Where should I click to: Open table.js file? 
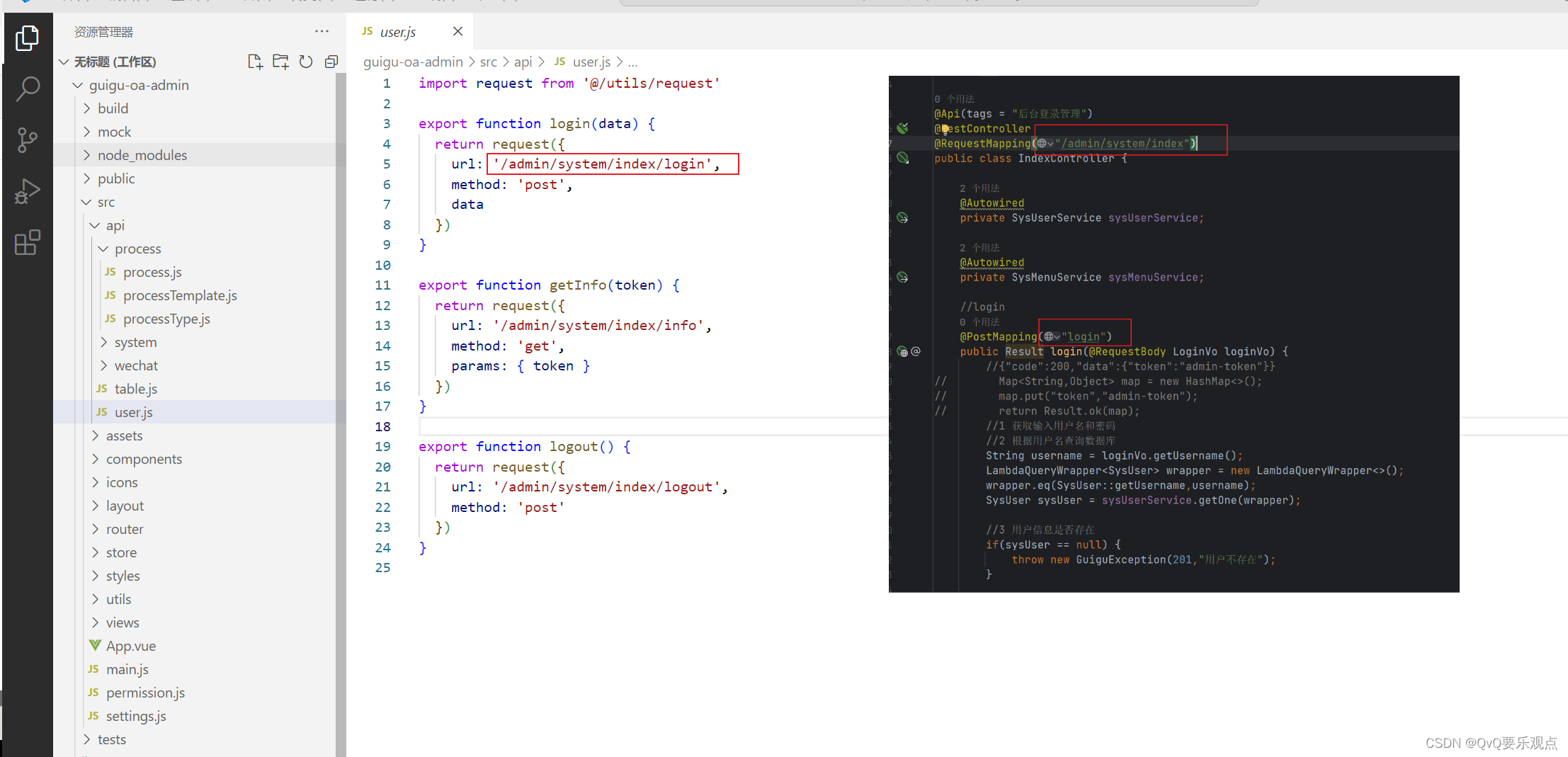[136, 389]
